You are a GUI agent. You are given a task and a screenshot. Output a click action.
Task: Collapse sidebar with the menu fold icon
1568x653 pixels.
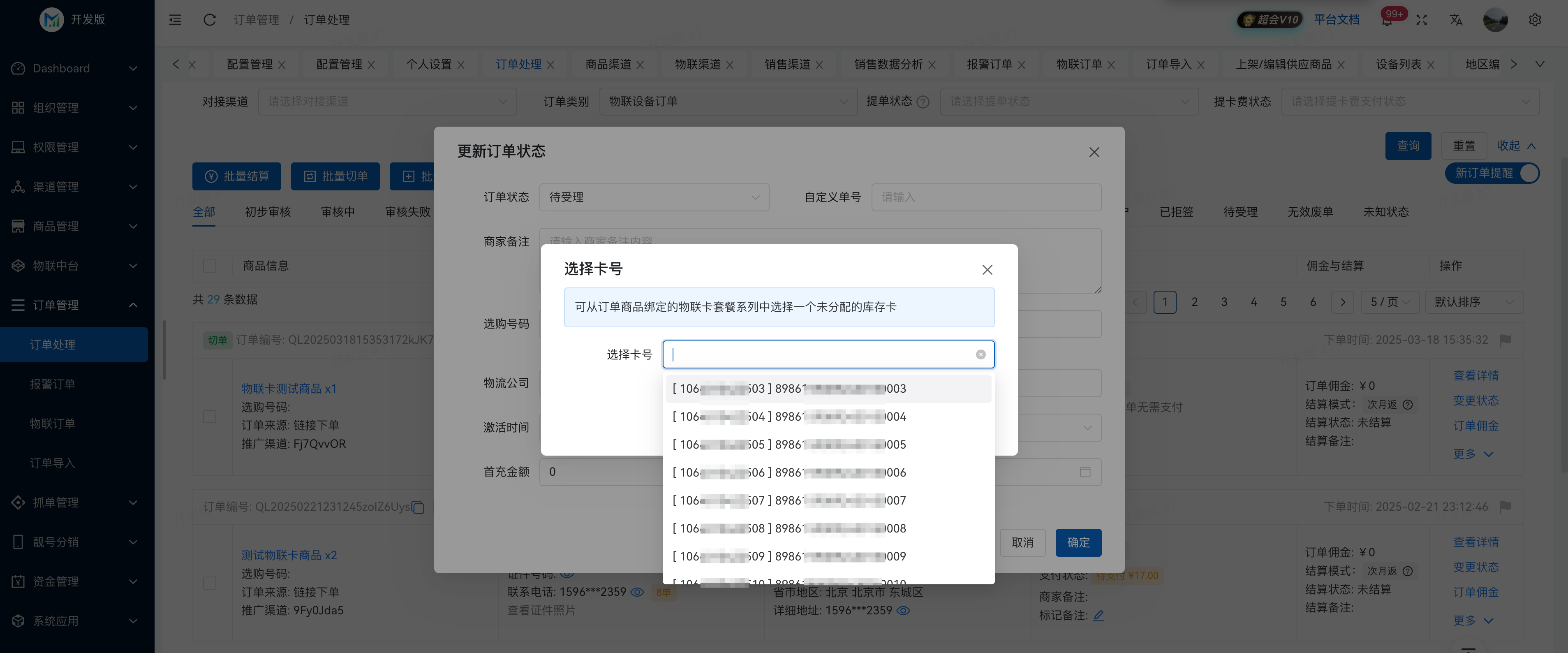coord(175,20)
